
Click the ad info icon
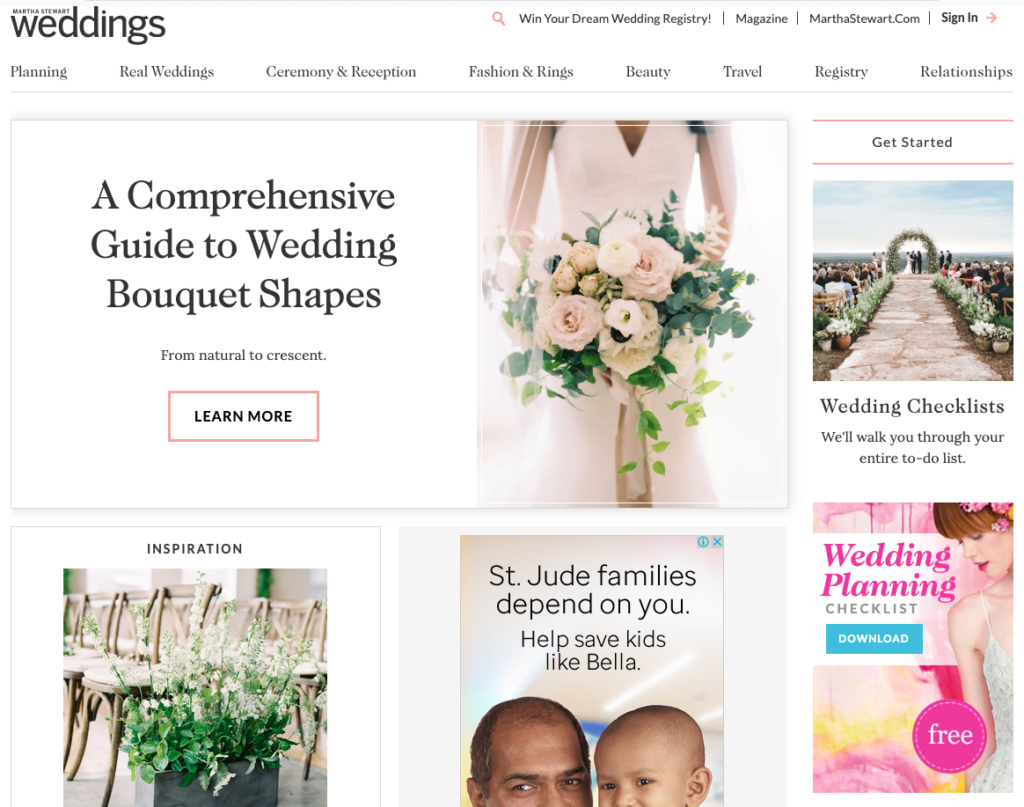[703, 542]
